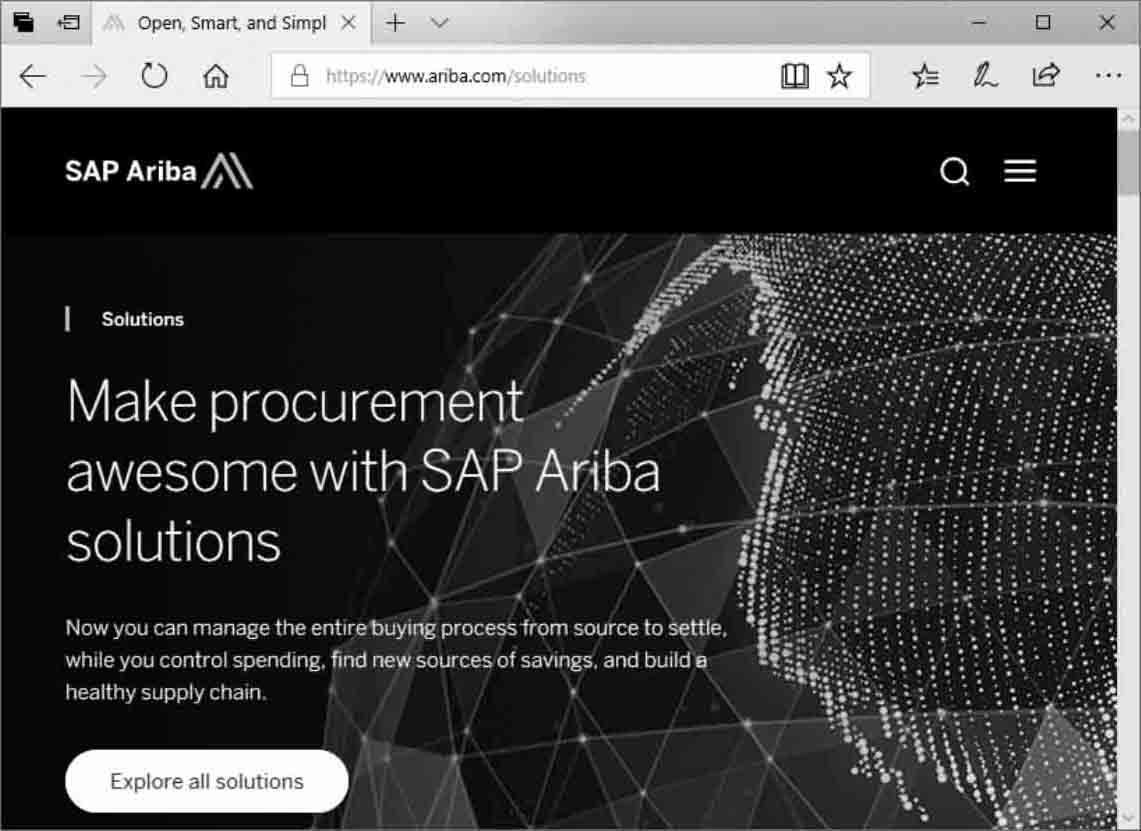Go to the browser home page
Screen dimensions: 1141x831
(215, 76)
